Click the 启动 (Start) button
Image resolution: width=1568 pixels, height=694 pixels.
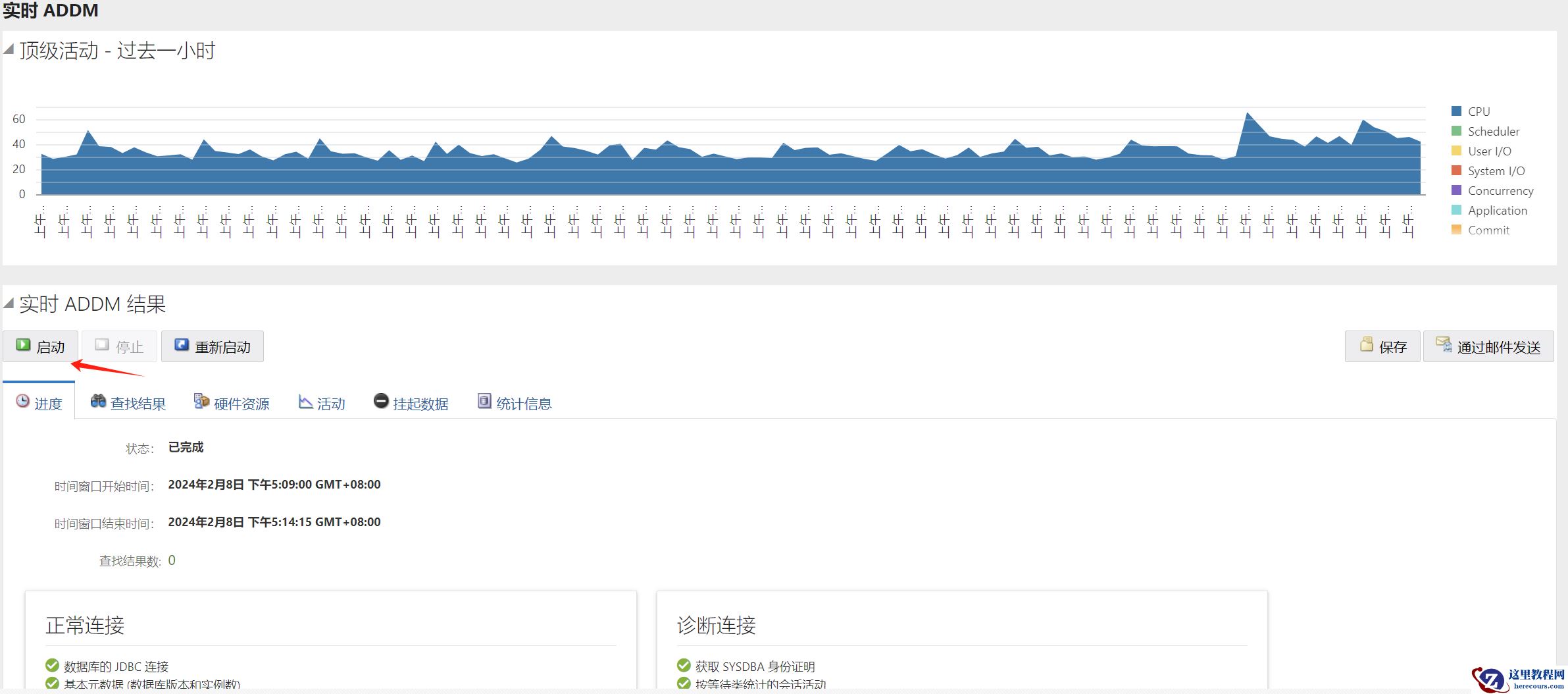tap(40, 346)
